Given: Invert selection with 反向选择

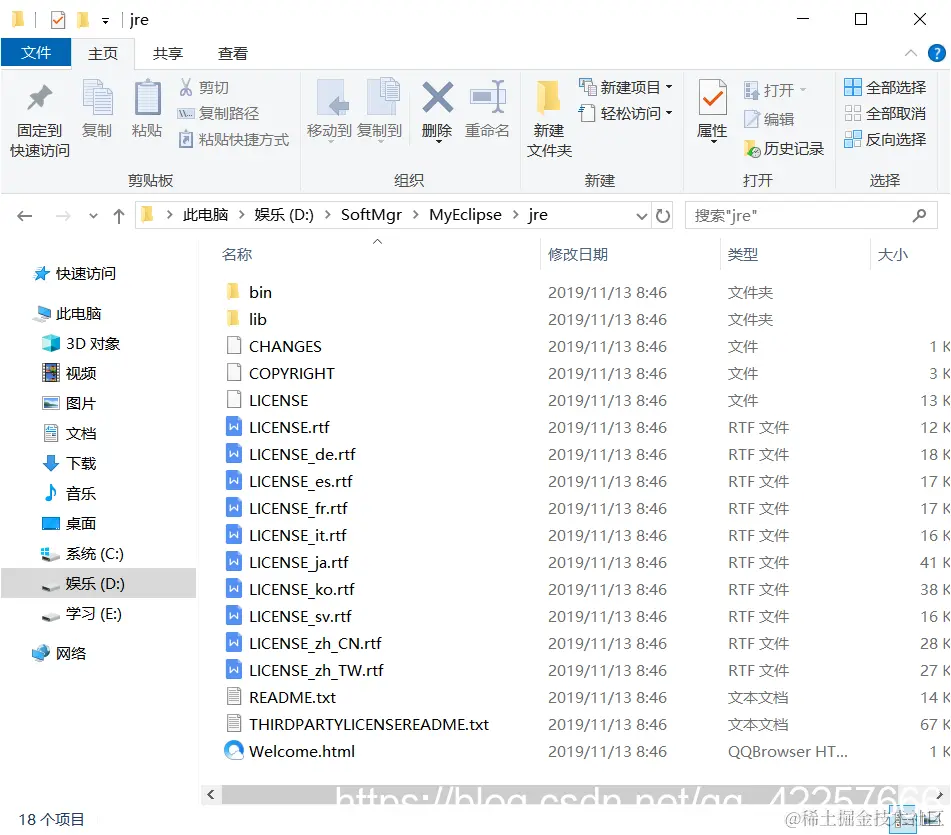Looking at the screenshot, I should (888, 138).
